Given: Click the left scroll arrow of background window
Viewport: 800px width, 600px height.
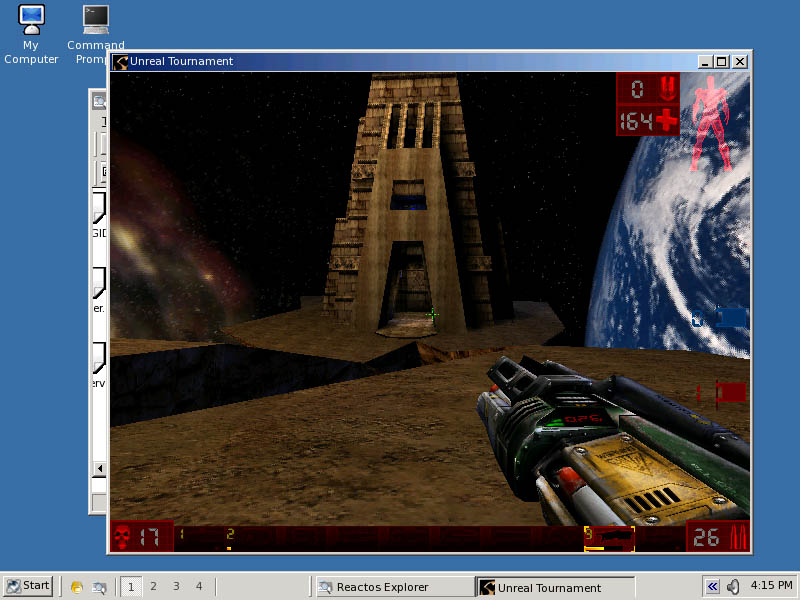Looking at the screenshot, I should coord(100,468).
